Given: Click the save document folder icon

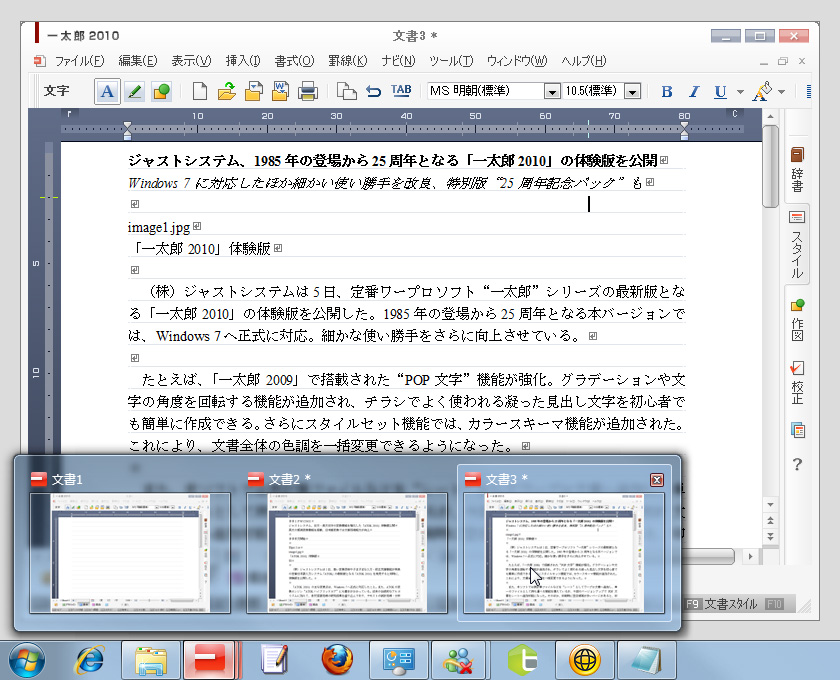Looking at the screenshot, I should click(x=254, y=91).
